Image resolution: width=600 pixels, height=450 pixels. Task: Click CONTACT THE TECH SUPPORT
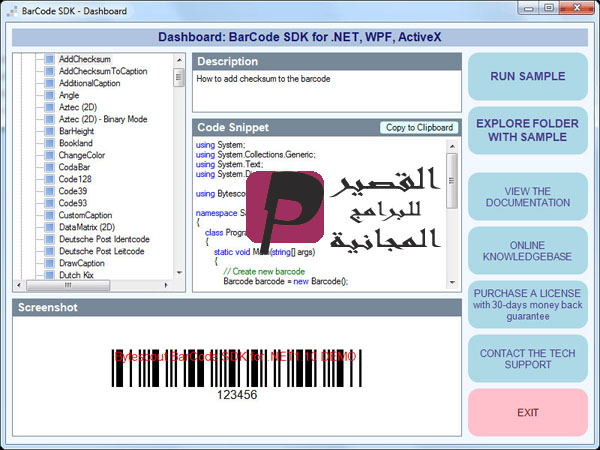tap(528, 359)
